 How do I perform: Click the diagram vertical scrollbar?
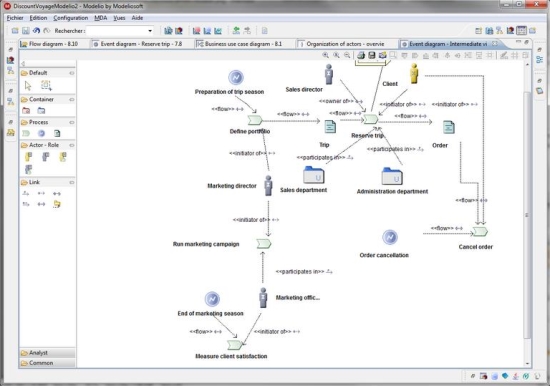point(527,215)
